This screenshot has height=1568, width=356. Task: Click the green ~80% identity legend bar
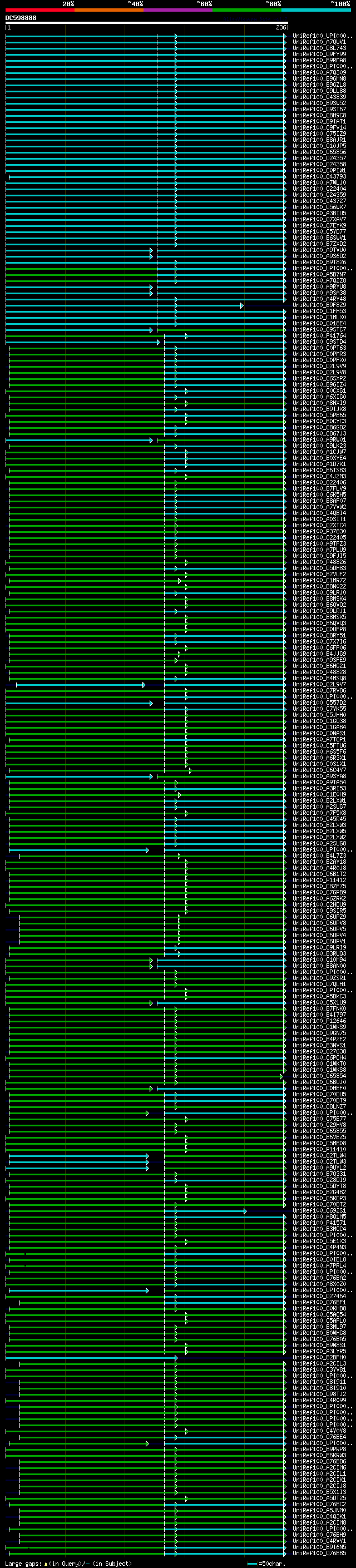247,11
